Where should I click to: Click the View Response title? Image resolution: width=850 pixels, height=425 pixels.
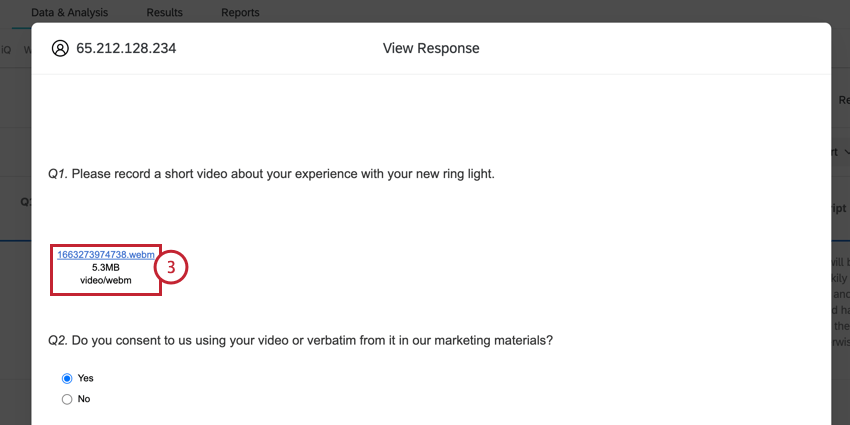click(431, 48)
